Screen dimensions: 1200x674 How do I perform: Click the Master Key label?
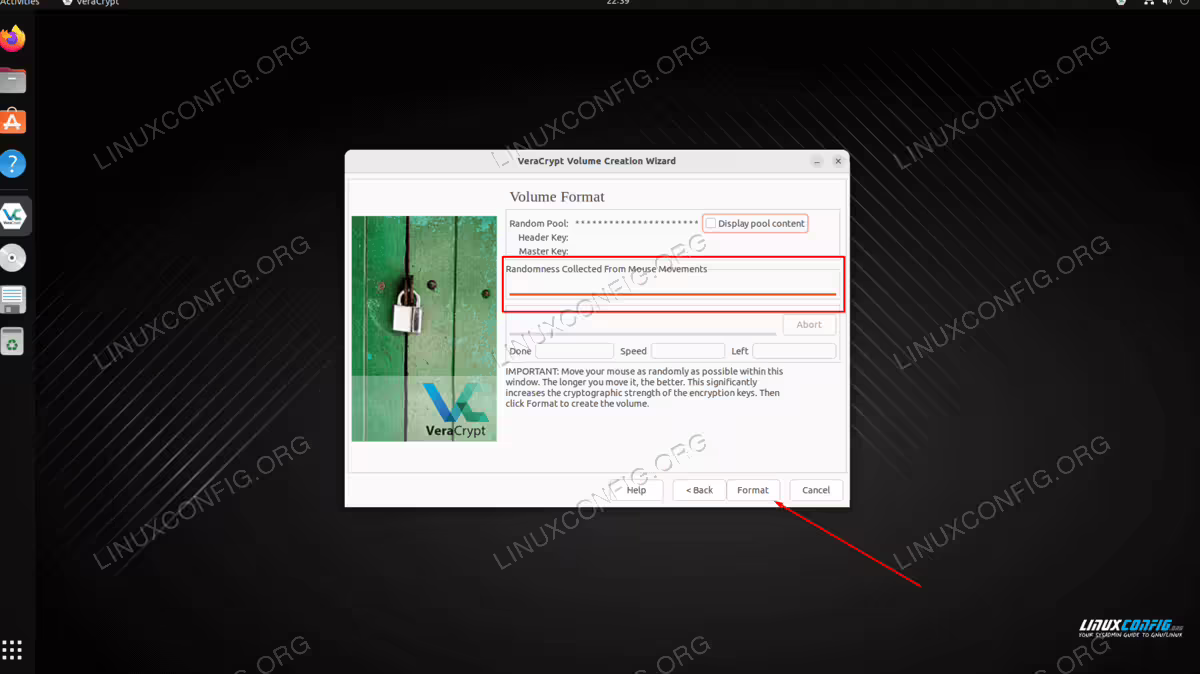pyautogui.click(x=543, y=252)
